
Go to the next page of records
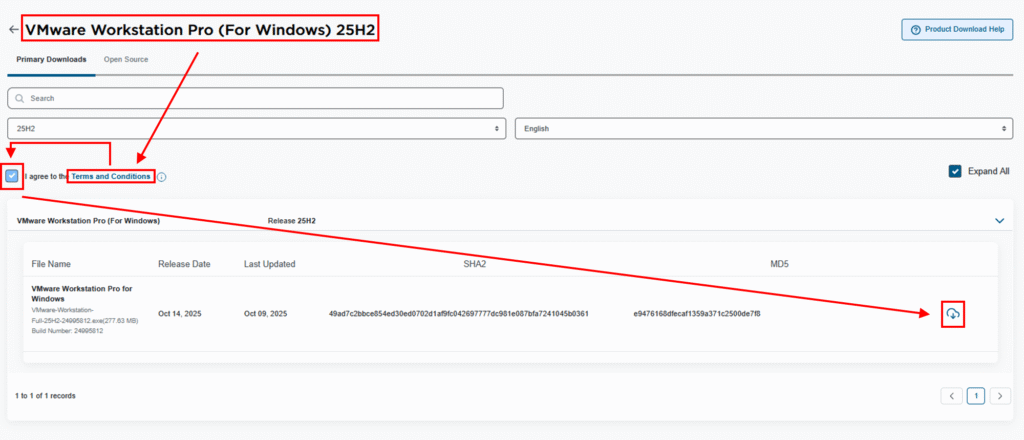(999, 396)
